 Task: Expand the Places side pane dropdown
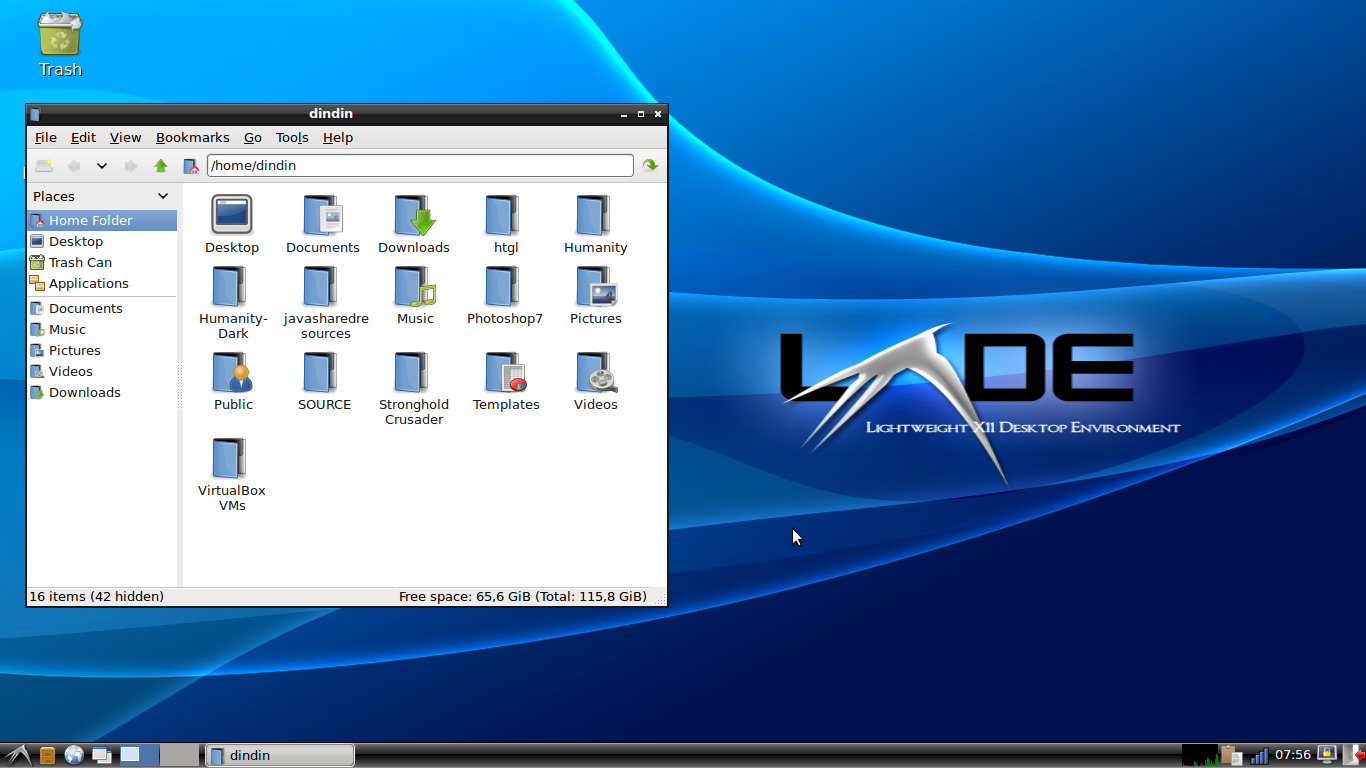click(x=163, y=196)
